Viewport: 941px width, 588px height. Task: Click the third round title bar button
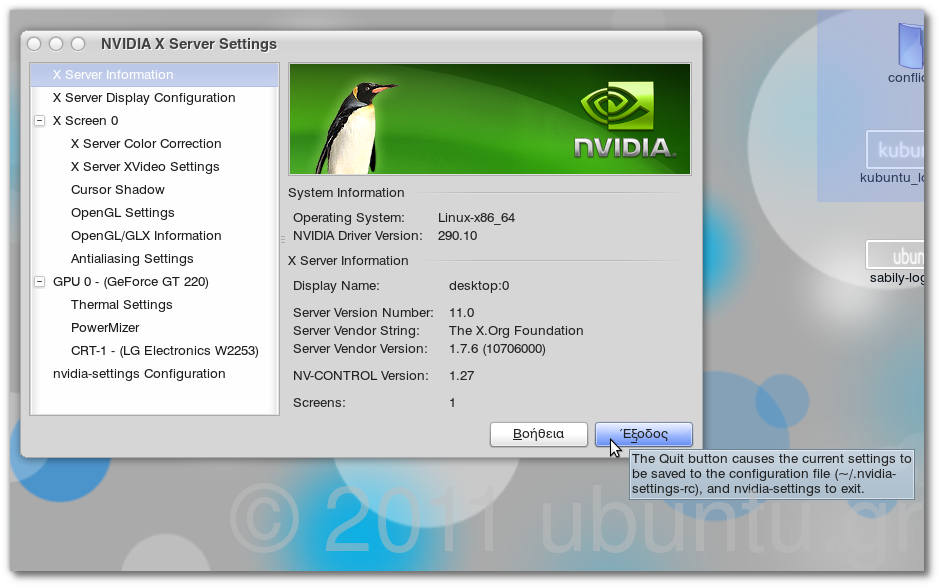click(78, 44)
